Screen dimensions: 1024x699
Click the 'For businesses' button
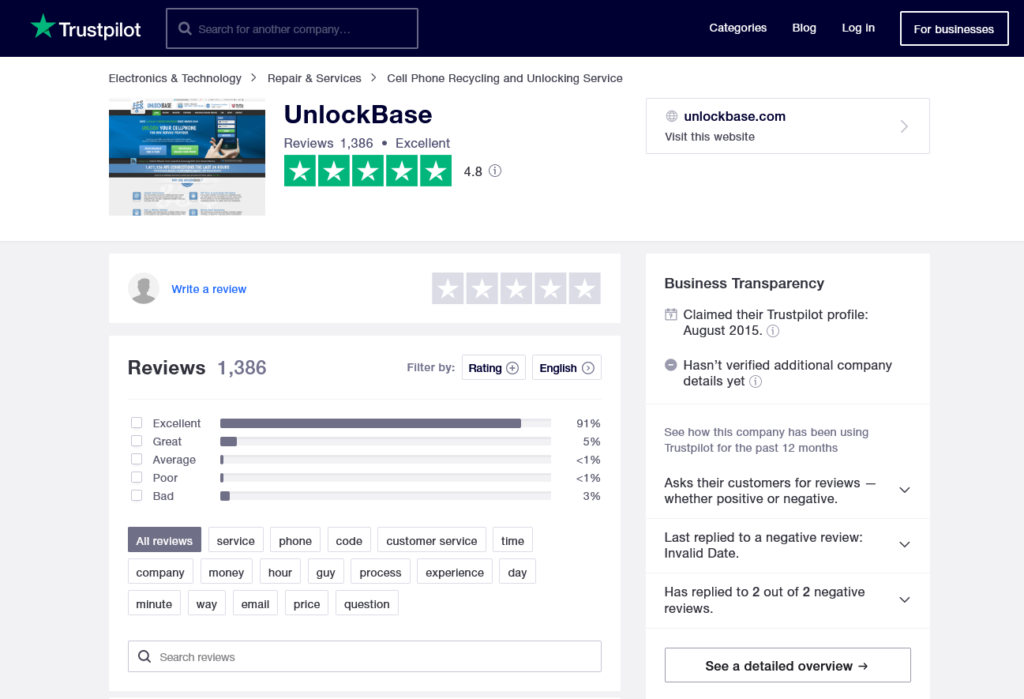click(954, 29)
